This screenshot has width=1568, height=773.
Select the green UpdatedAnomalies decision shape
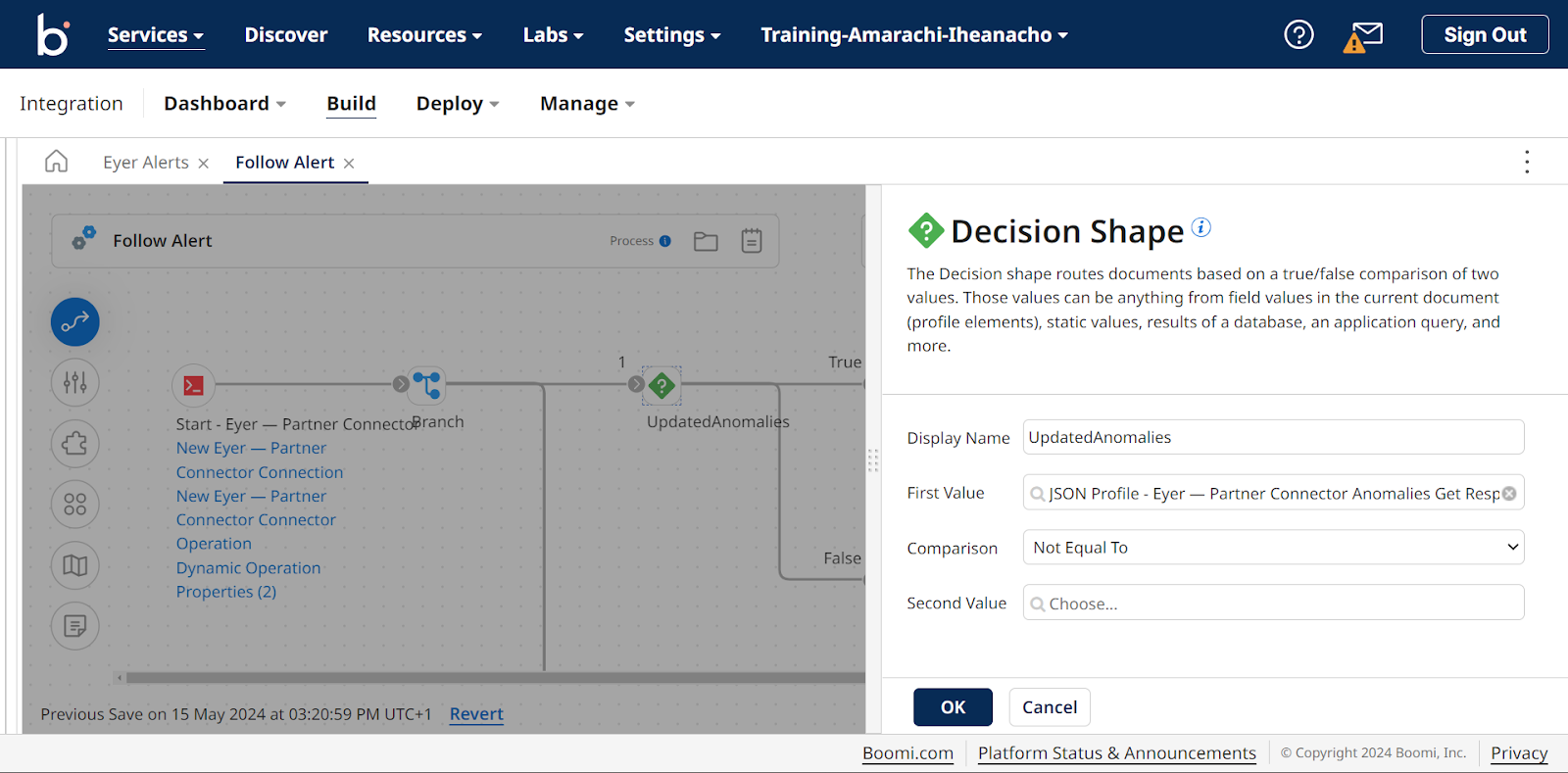click(x=662, y=385)
